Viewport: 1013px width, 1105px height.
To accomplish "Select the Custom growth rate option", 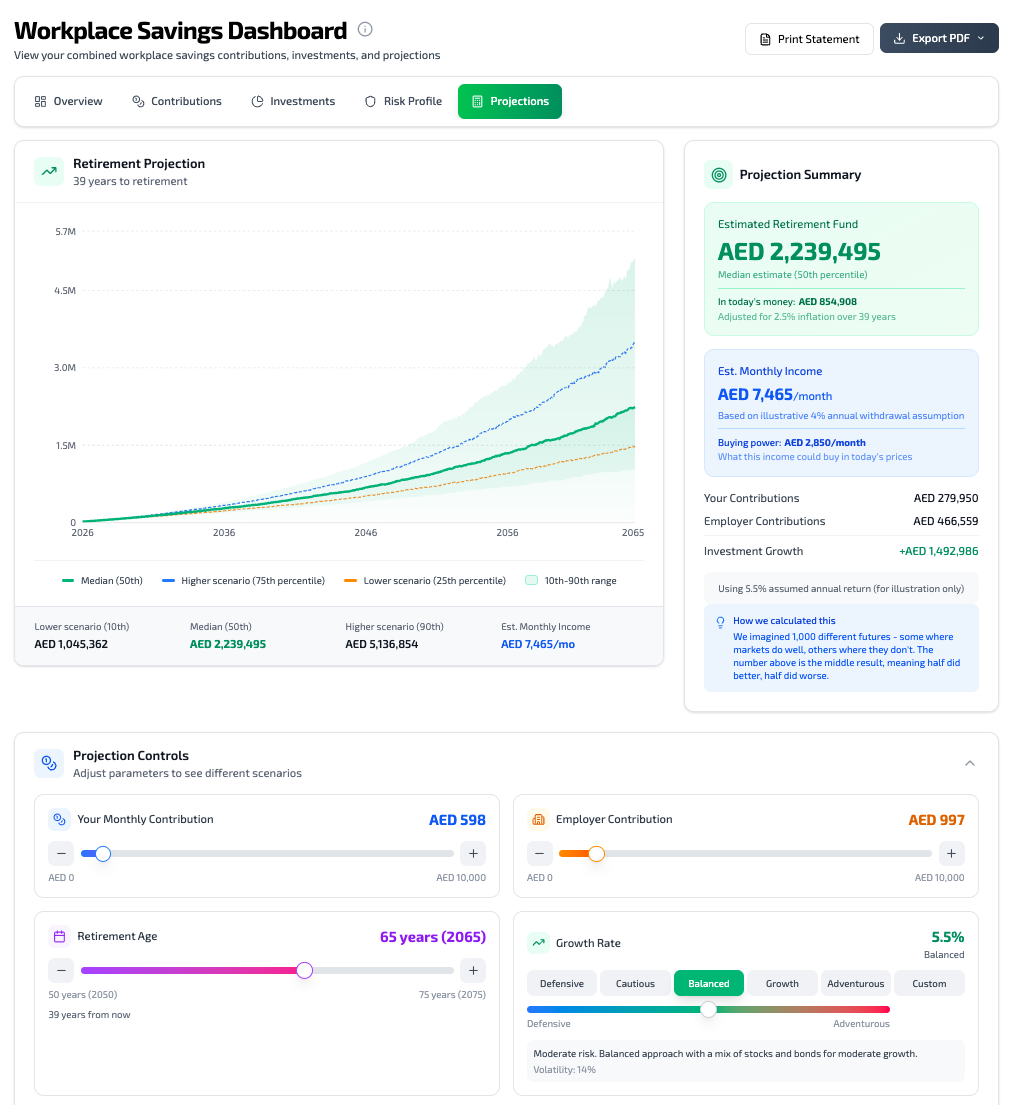I will (929, 984).
